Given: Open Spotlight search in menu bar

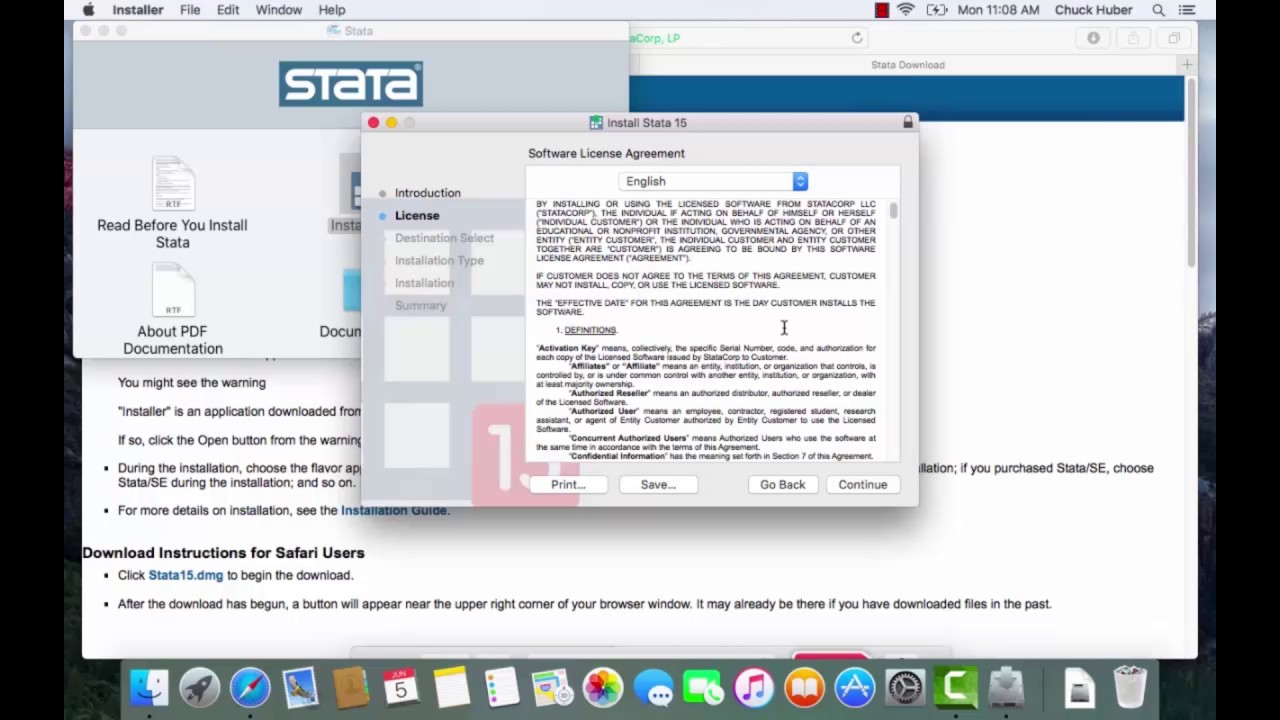Looking at the screenshot, I should click(x=1158, y=10).
